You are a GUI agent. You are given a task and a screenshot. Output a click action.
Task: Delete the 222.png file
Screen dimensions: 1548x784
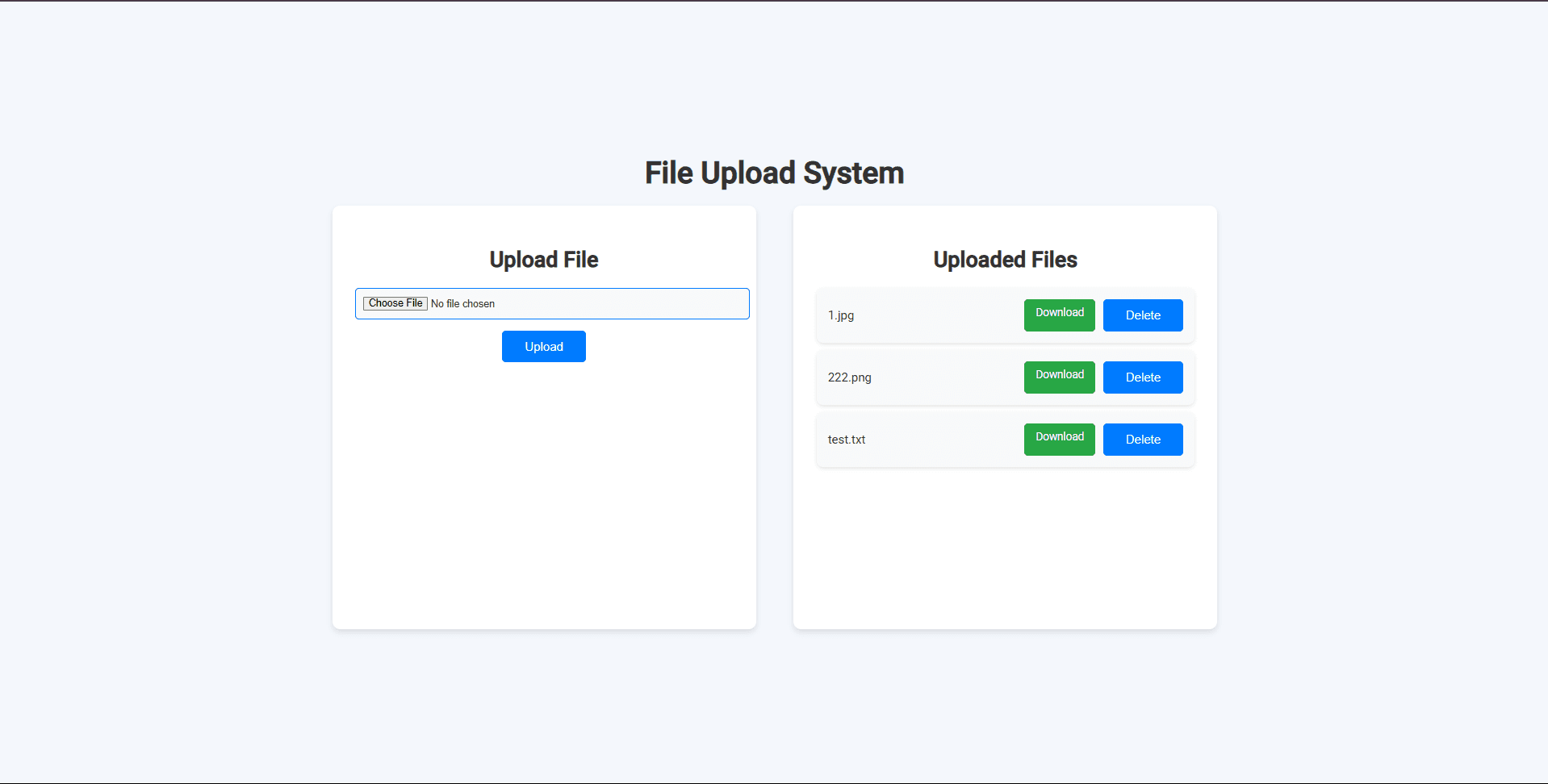click(1143, 377)
